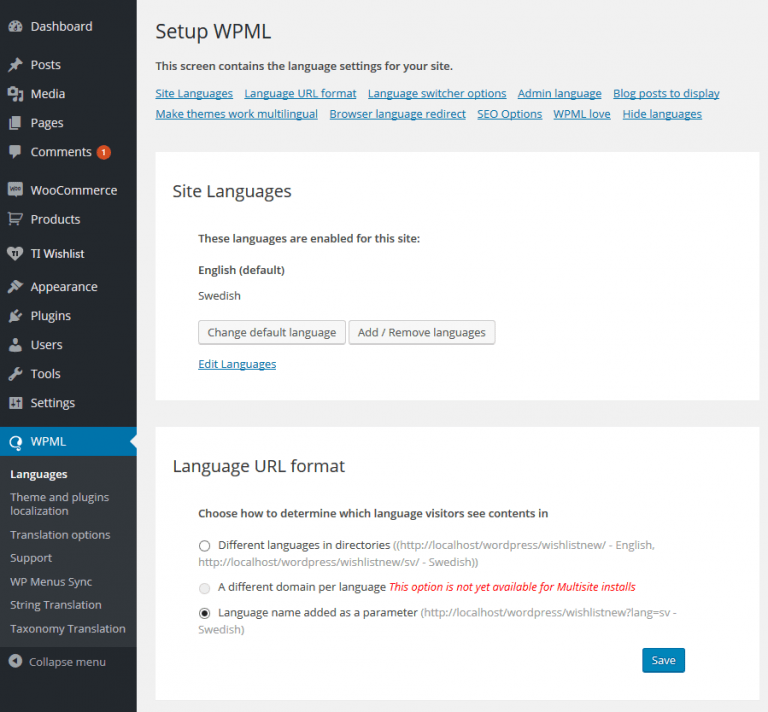Image resolution: width=768 pixels, height=712 pixels.
Task: Open WPML menu label
Action: (48, 442)
